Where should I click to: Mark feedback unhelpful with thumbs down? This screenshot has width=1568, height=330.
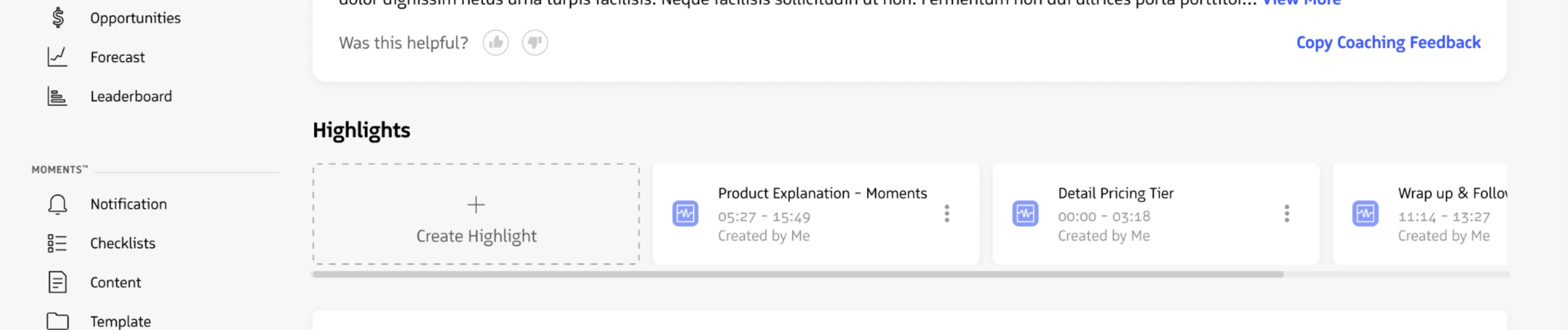click(534, 43)
